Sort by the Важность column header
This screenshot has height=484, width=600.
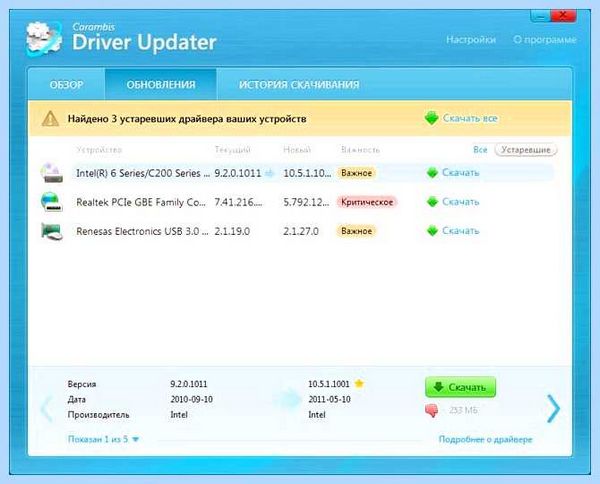[360, 150]
